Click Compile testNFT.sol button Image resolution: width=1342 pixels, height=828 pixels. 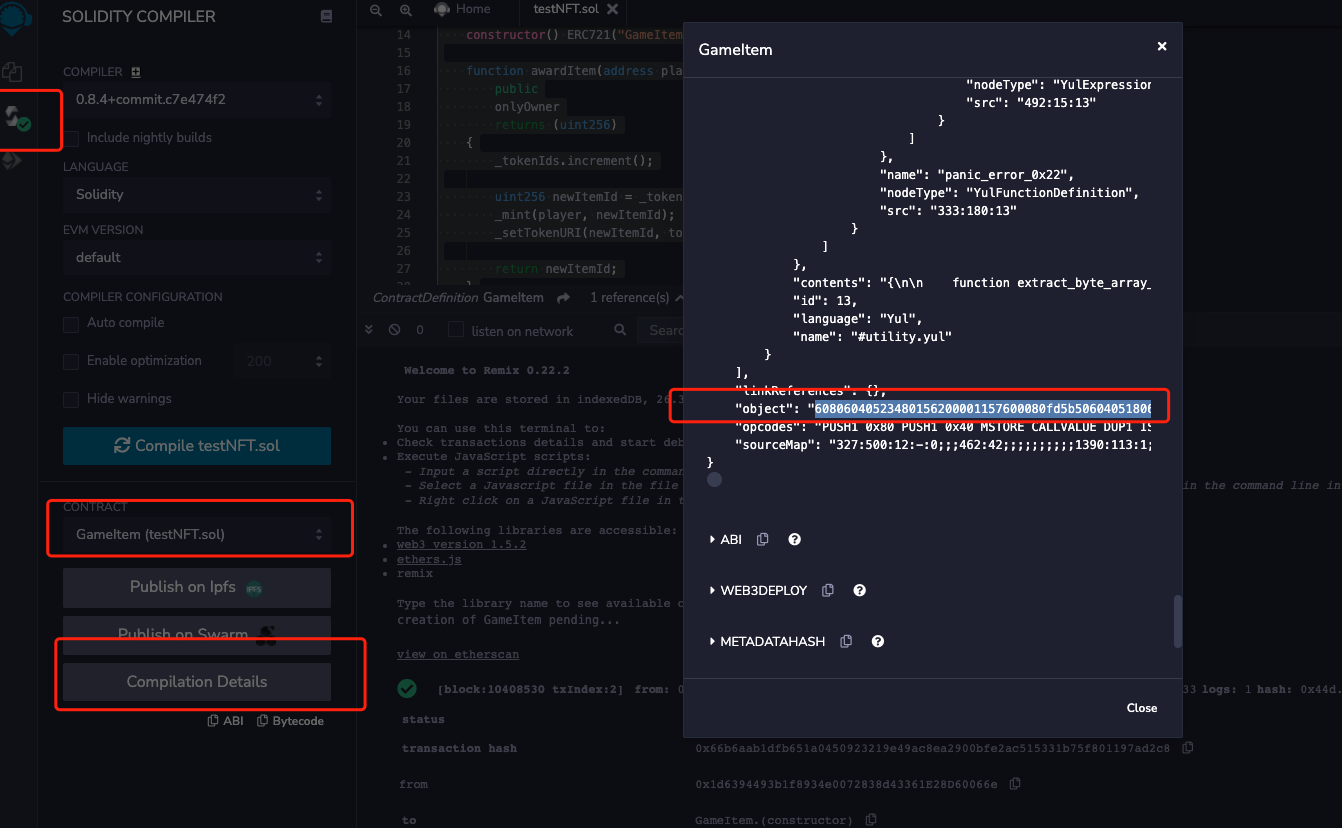pyautogui.click(x=197, y=446)
